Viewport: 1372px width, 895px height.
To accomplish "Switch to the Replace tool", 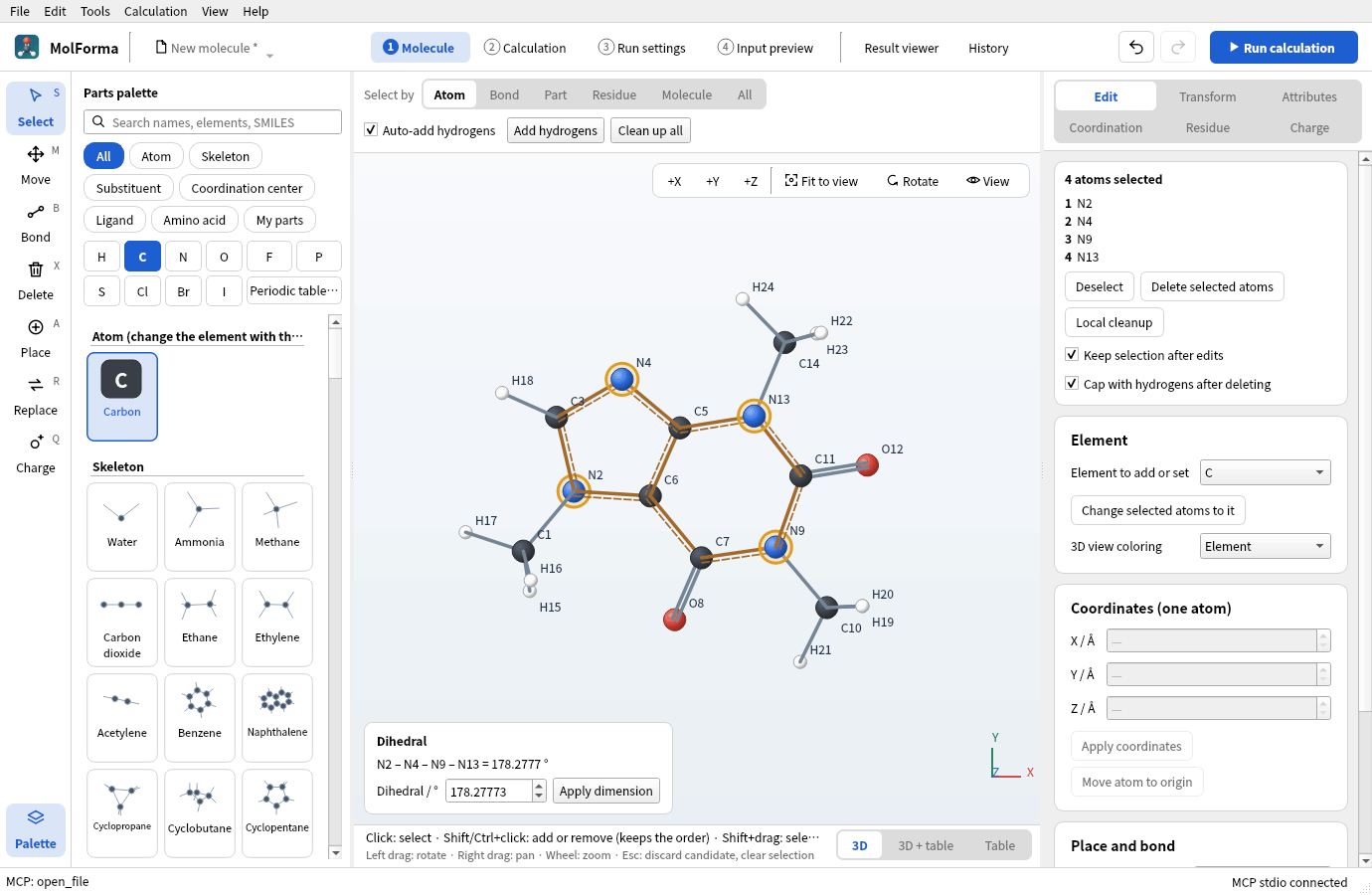I will 36,396.
